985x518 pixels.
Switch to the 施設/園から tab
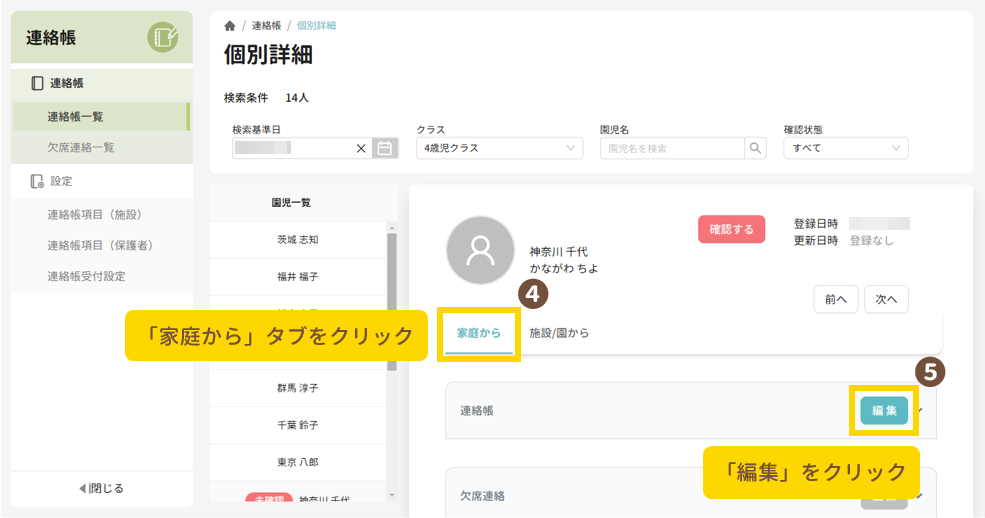pyautogui.click(x=559, y=333)
